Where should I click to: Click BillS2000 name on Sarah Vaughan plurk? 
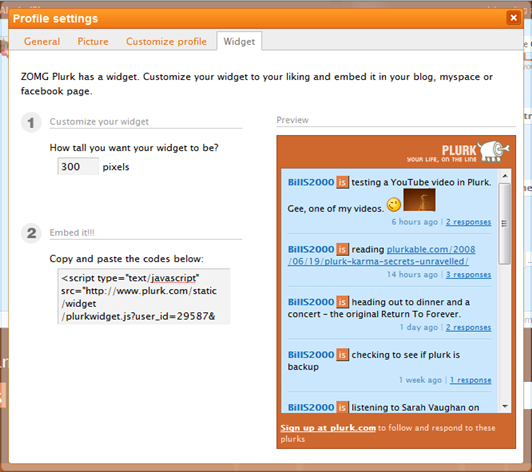coord(311,407)
